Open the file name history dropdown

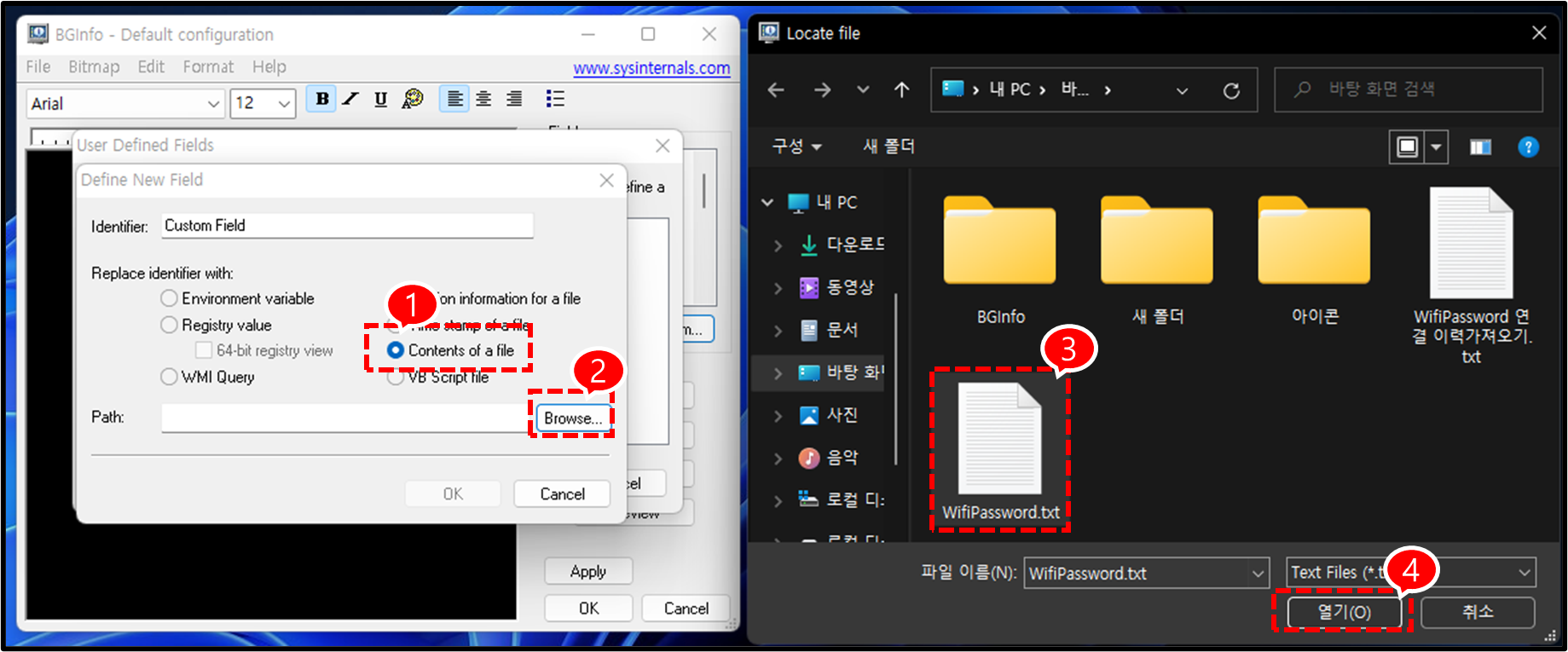pyautogui.click(x=1258, y=574)
